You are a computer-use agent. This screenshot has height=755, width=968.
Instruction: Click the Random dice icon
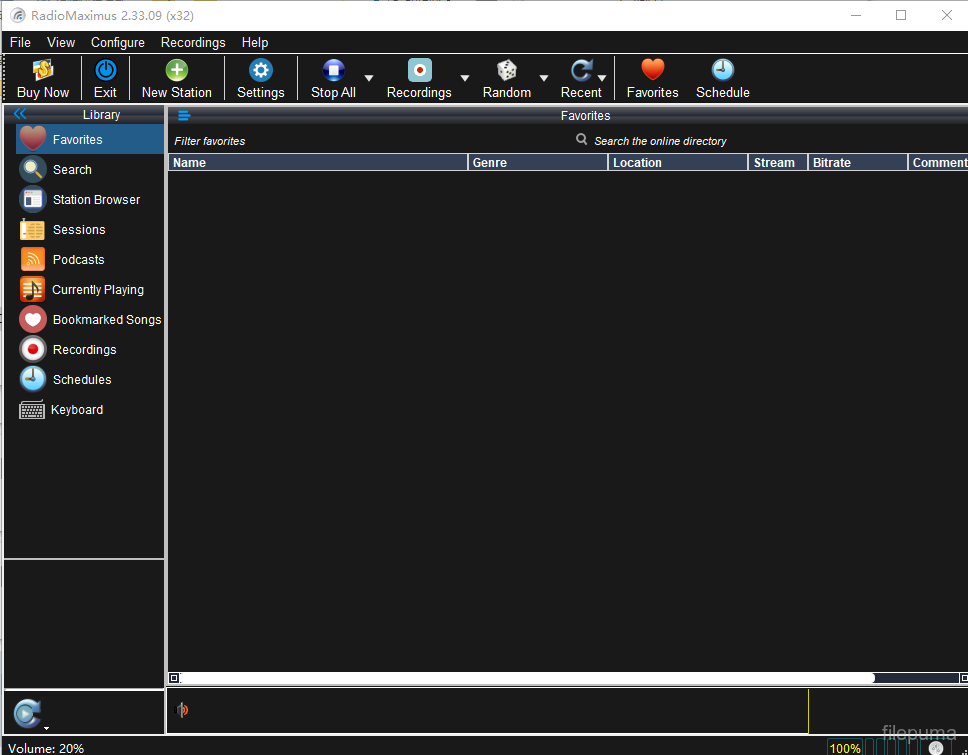point(507,71)
